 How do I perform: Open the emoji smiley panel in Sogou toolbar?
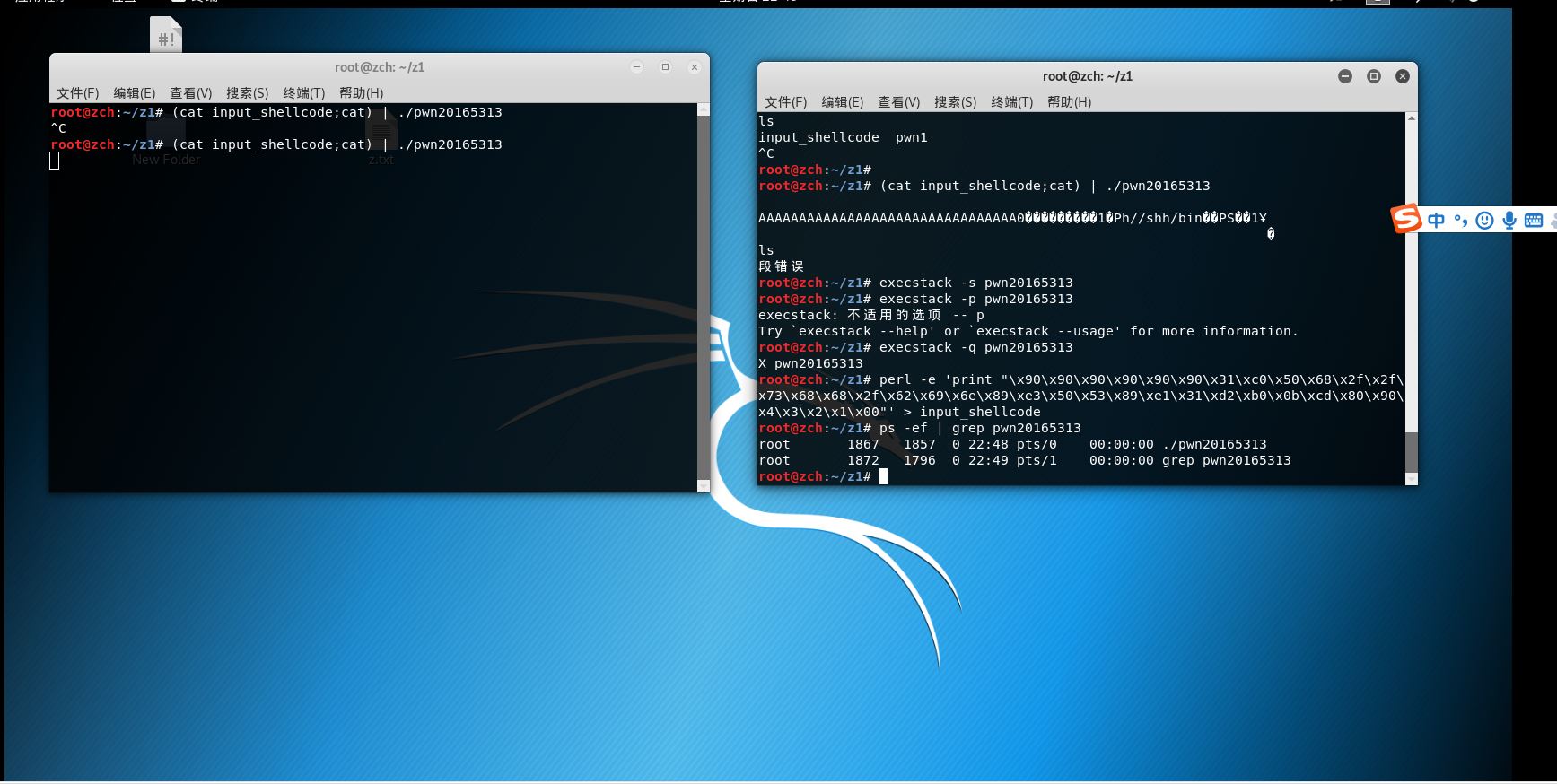(x=1484, y=221)
